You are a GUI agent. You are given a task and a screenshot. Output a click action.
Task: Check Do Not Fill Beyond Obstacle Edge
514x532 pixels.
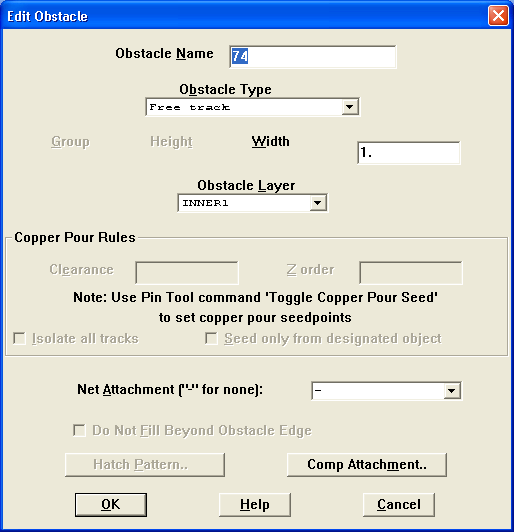pyautogui.click(x=79, y=430)
